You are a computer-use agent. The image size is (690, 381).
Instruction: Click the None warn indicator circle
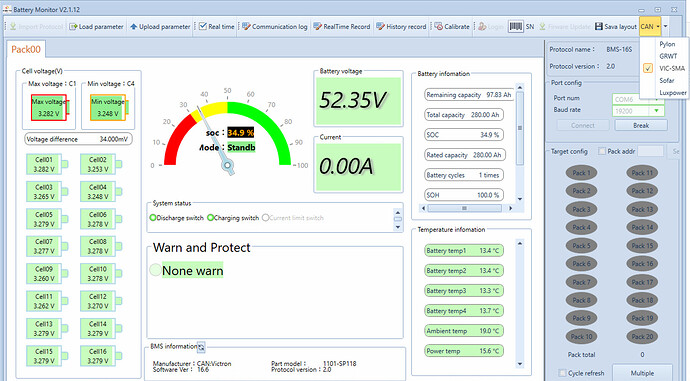[155, 270]
